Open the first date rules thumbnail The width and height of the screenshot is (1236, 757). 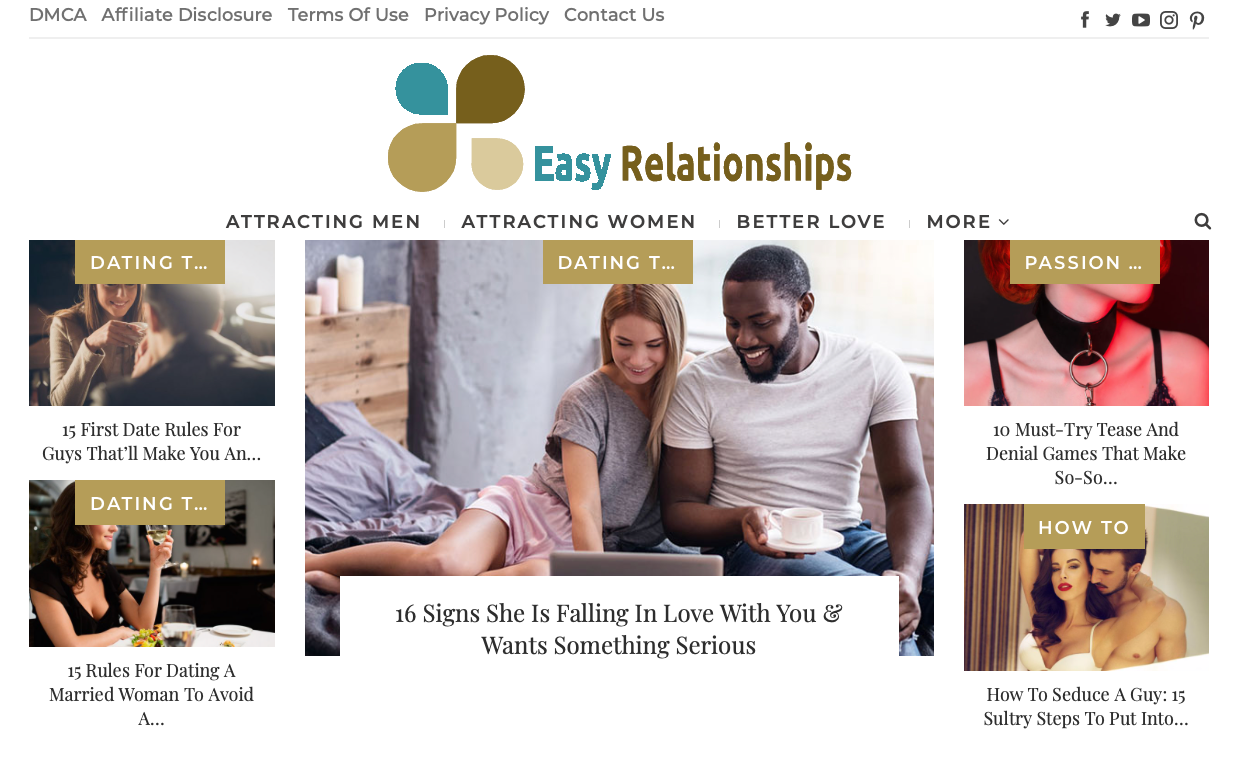(152, 323)
